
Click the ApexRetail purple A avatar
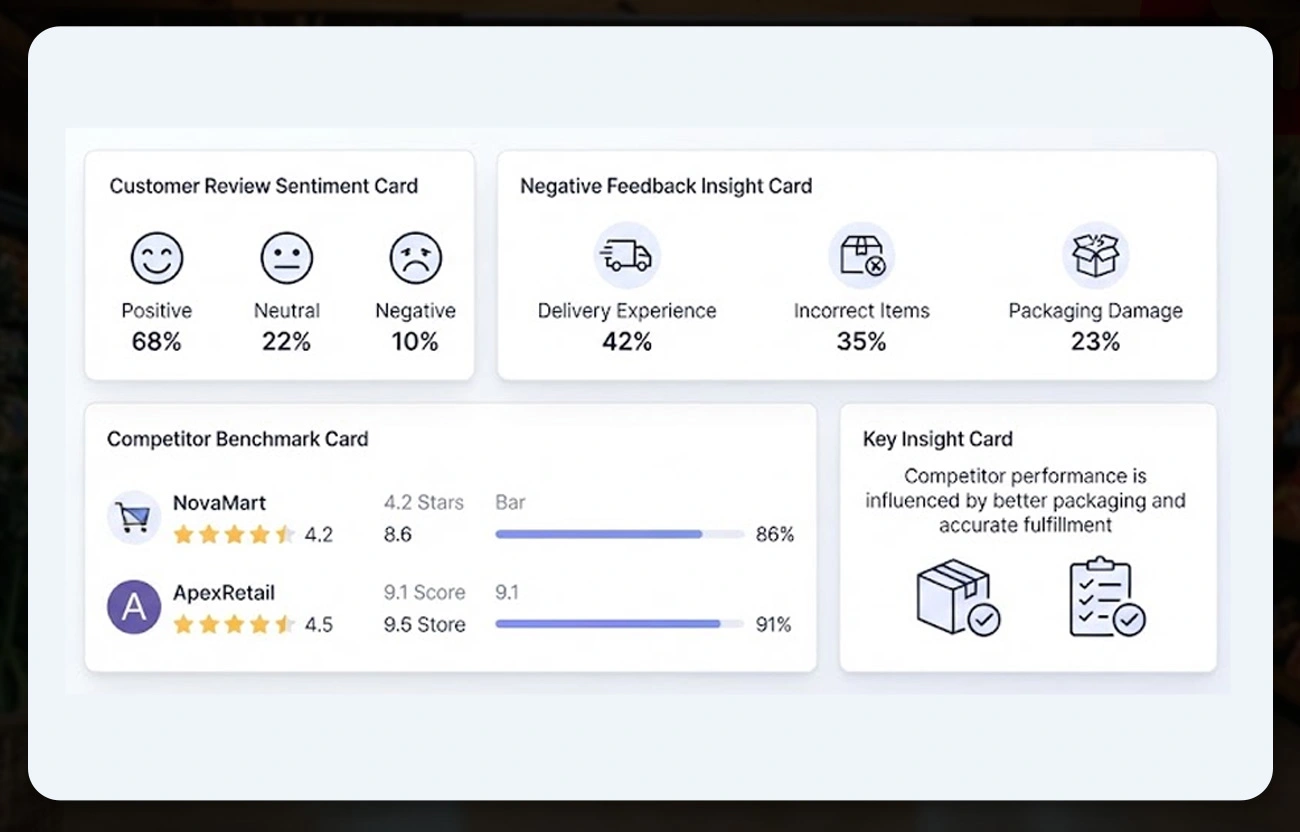coord(134,607)
